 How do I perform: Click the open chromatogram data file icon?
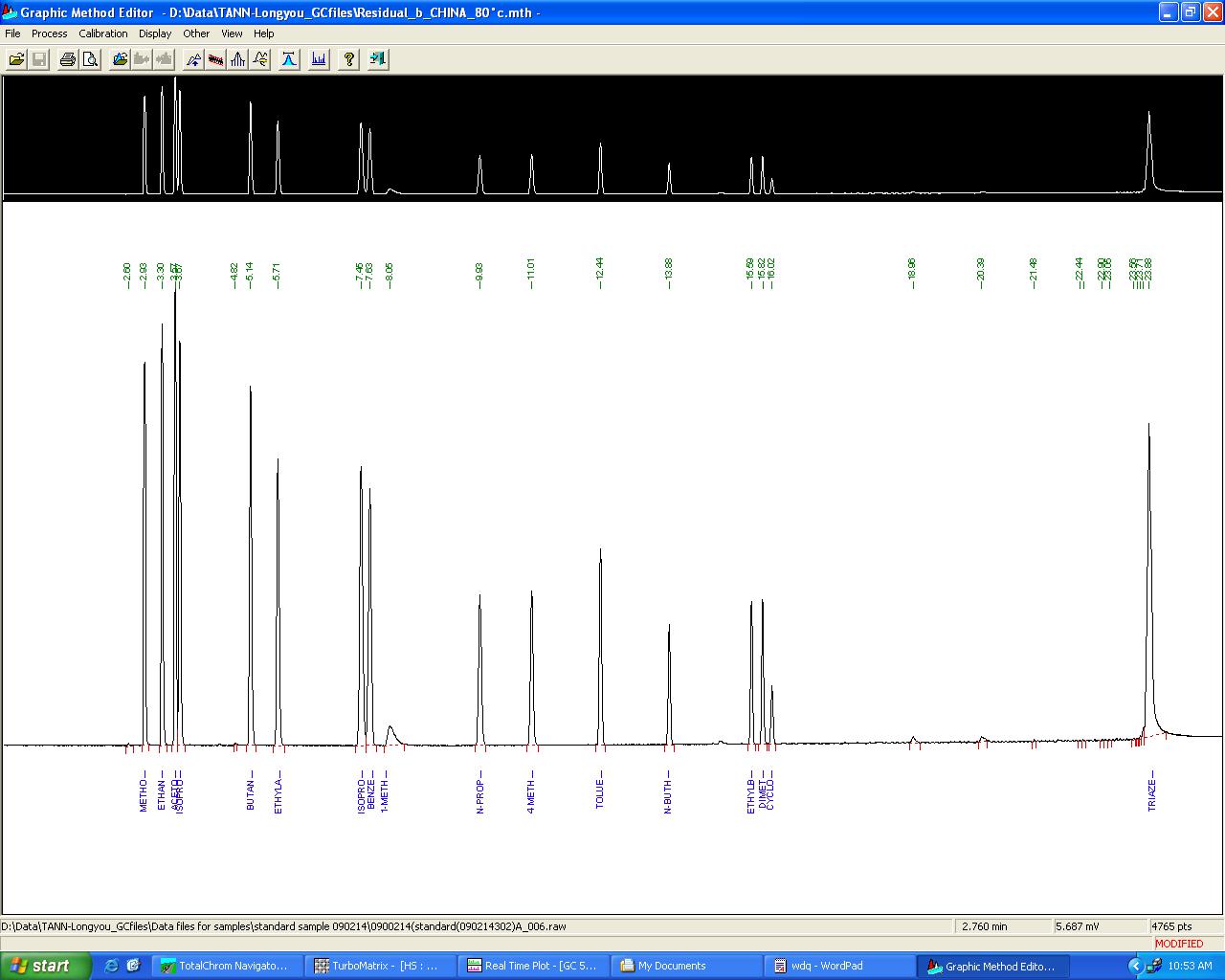tap(120, 59)
